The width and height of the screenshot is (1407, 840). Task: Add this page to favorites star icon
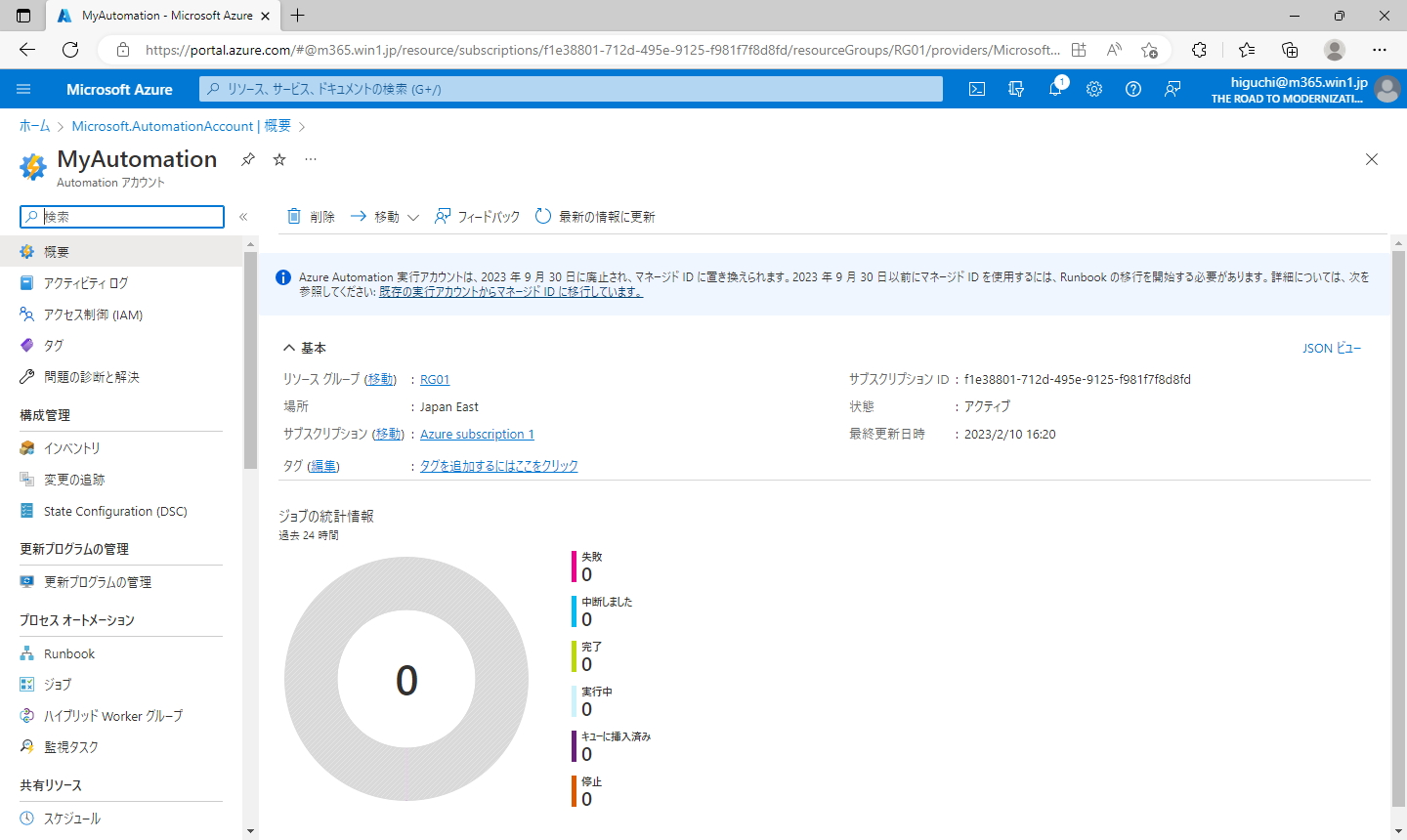click(x=1149, y=50)
